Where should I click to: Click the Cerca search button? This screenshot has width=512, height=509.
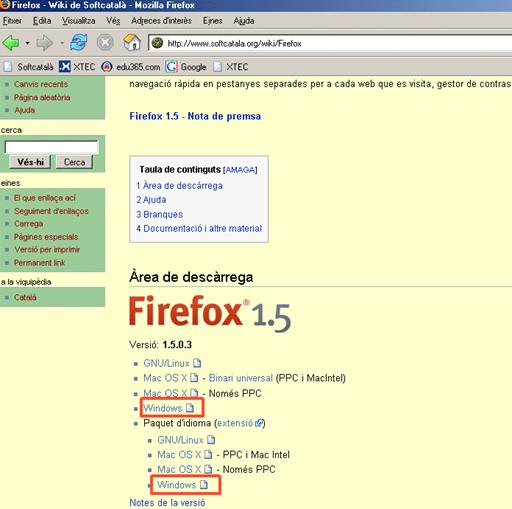coord(74,162)
